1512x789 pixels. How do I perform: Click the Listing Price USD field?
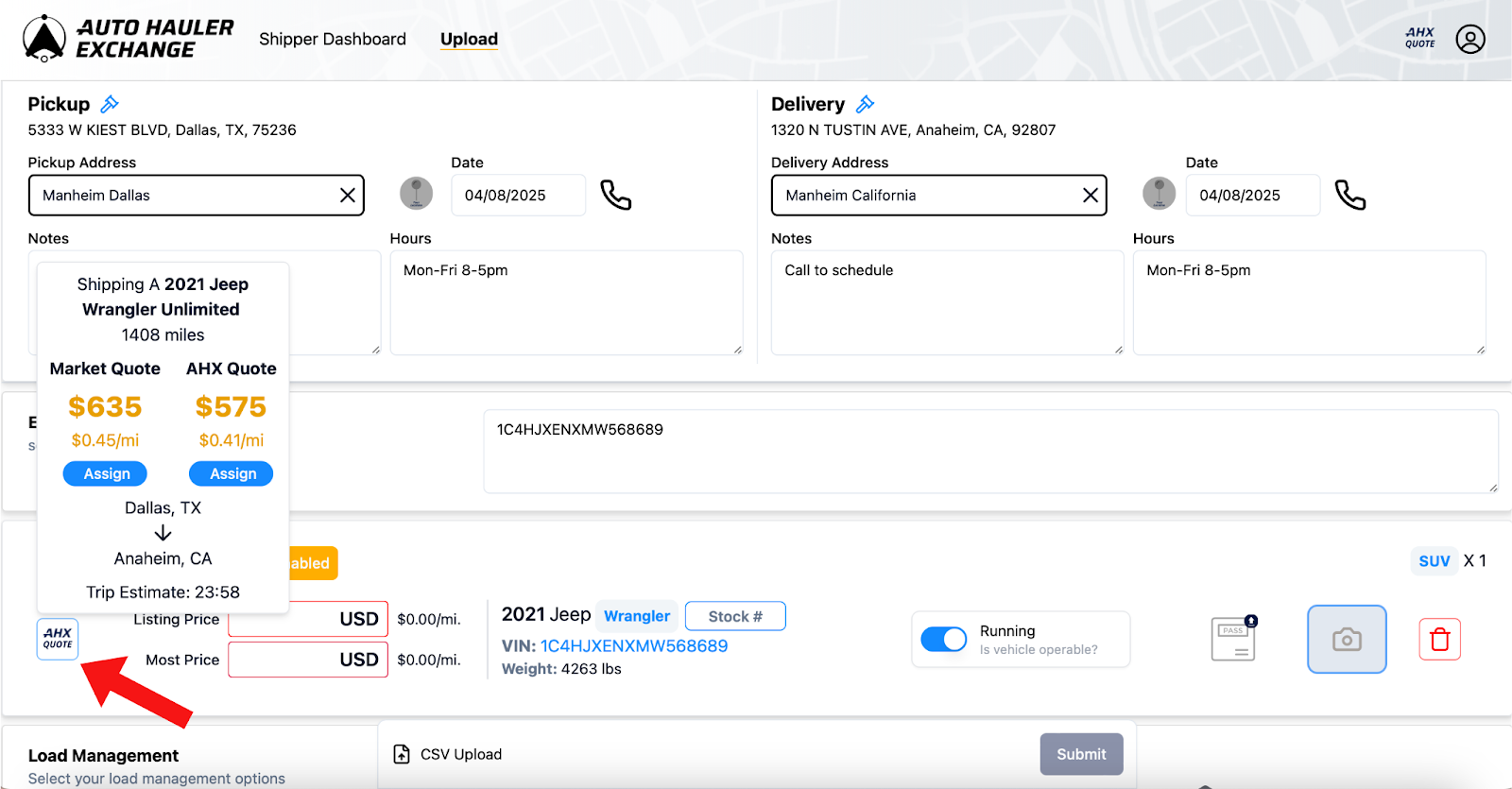308,619
